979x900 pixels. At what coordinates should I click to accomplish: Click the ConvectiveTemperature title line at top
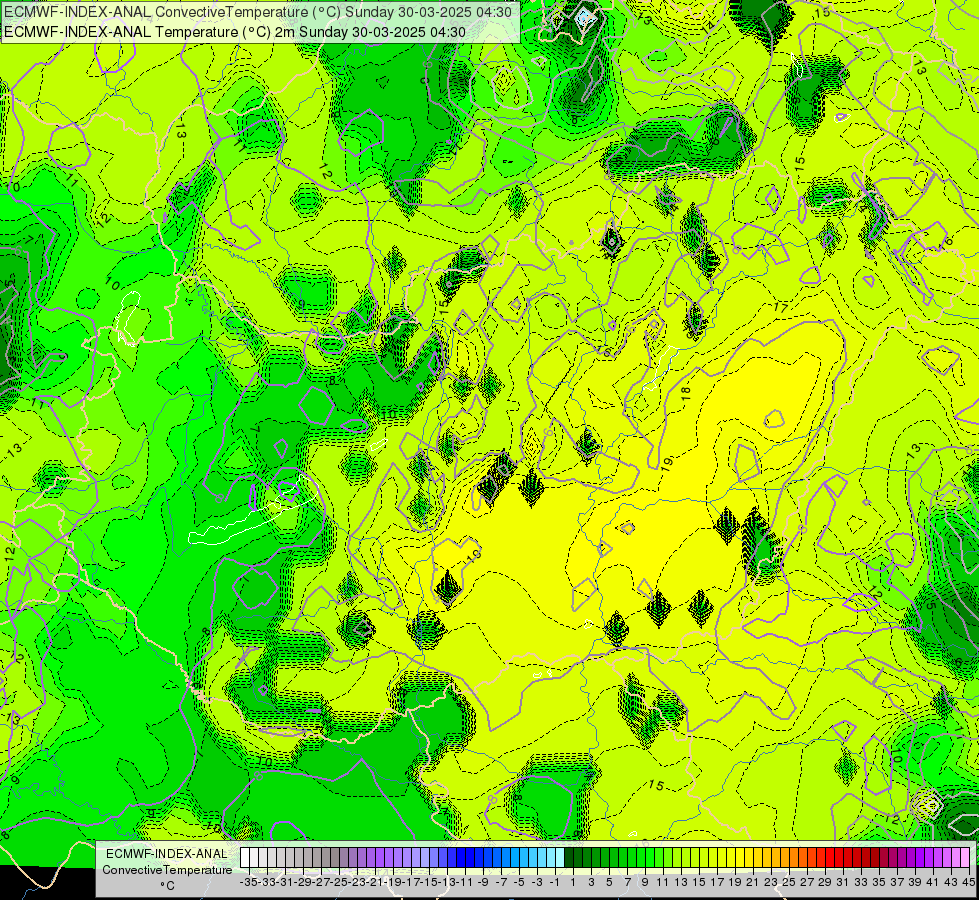(258, 12)
